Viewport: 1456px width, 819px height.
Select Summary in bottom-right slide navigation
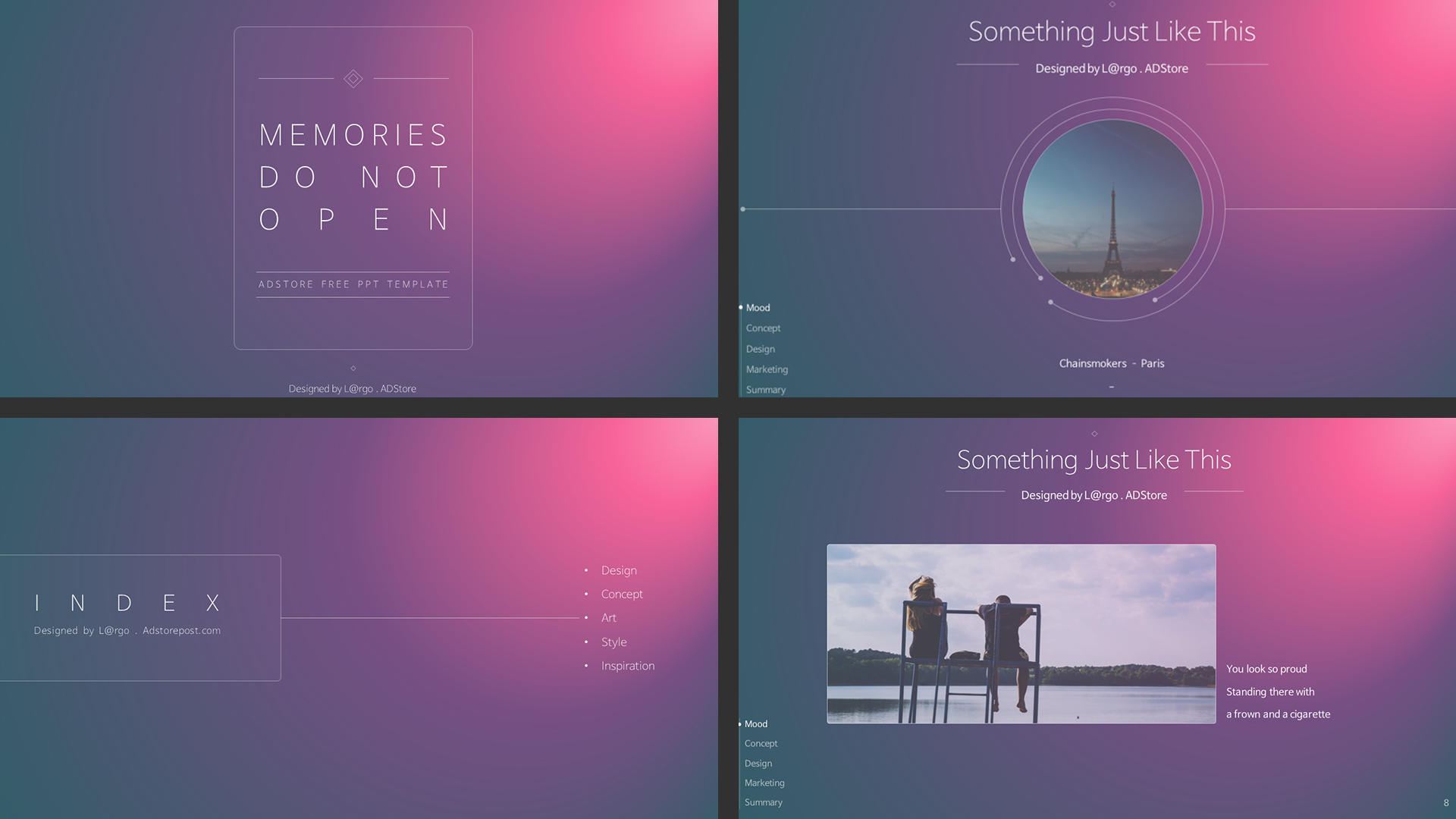(x=763, y=802)
